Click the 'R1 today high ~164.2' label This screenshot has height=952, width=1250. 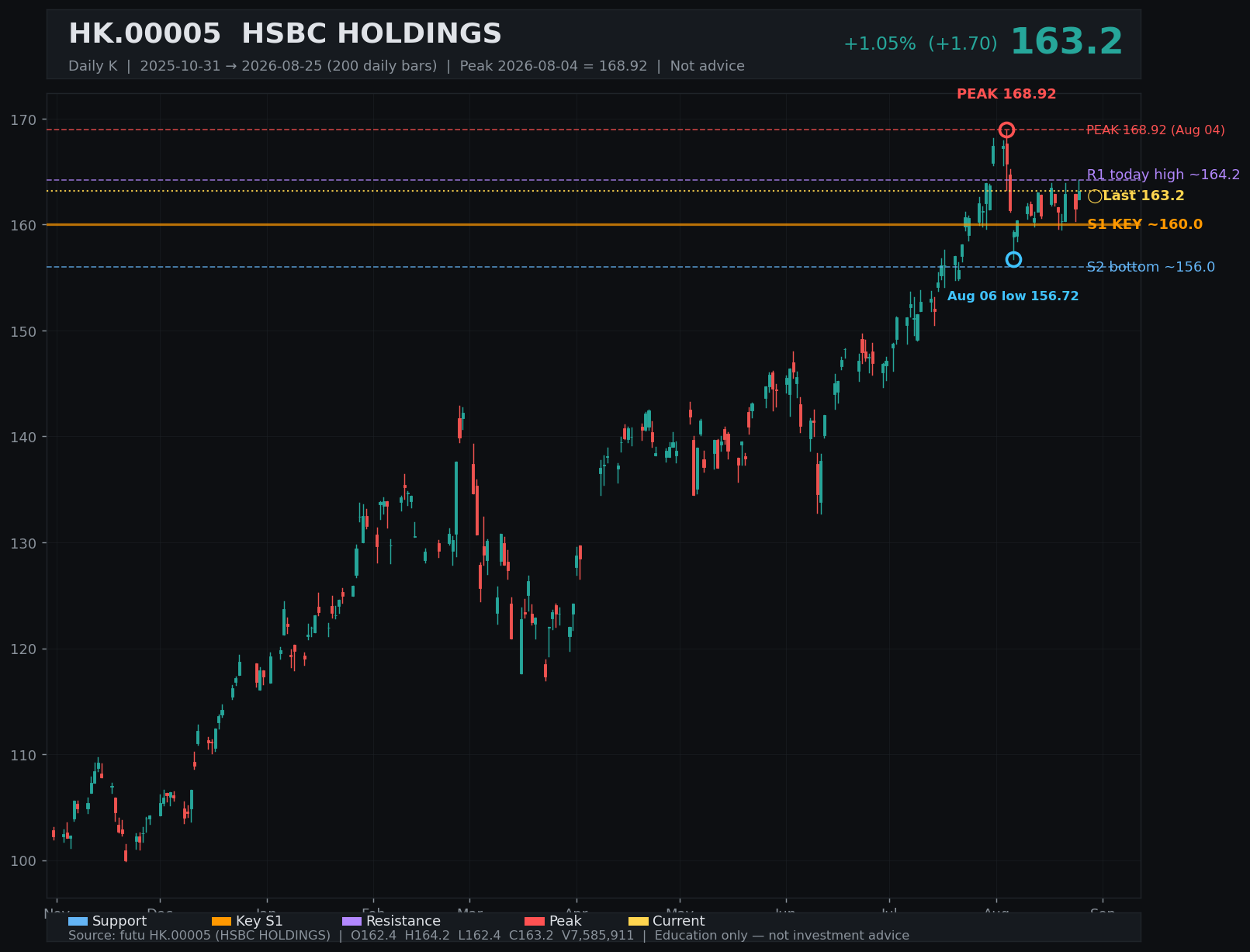coord(1163,175)
